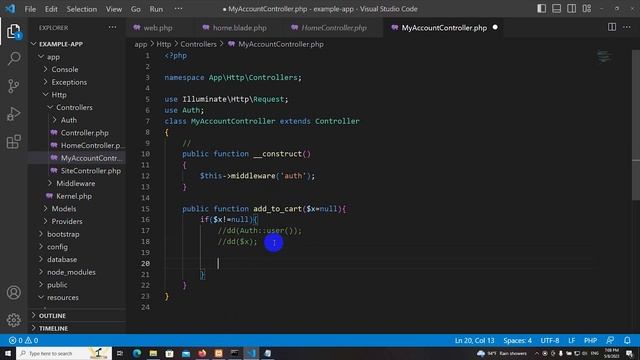Open the Run menu
The width and height of the screenshot is (640, 360).
point(156,9)
